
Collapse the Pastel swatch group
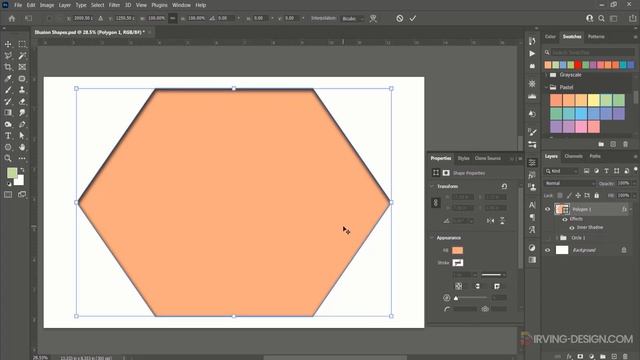[547, 87]
